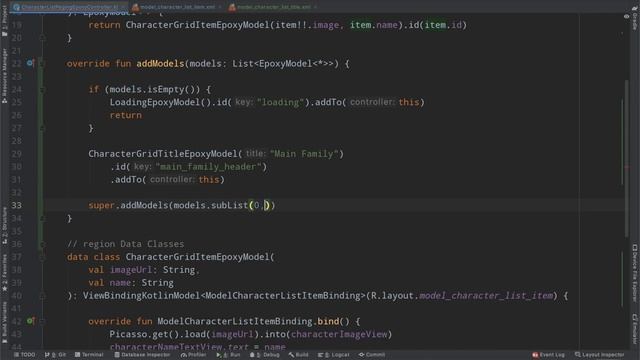Collapse addModels function fold at line 22

[x=42, y=63]
